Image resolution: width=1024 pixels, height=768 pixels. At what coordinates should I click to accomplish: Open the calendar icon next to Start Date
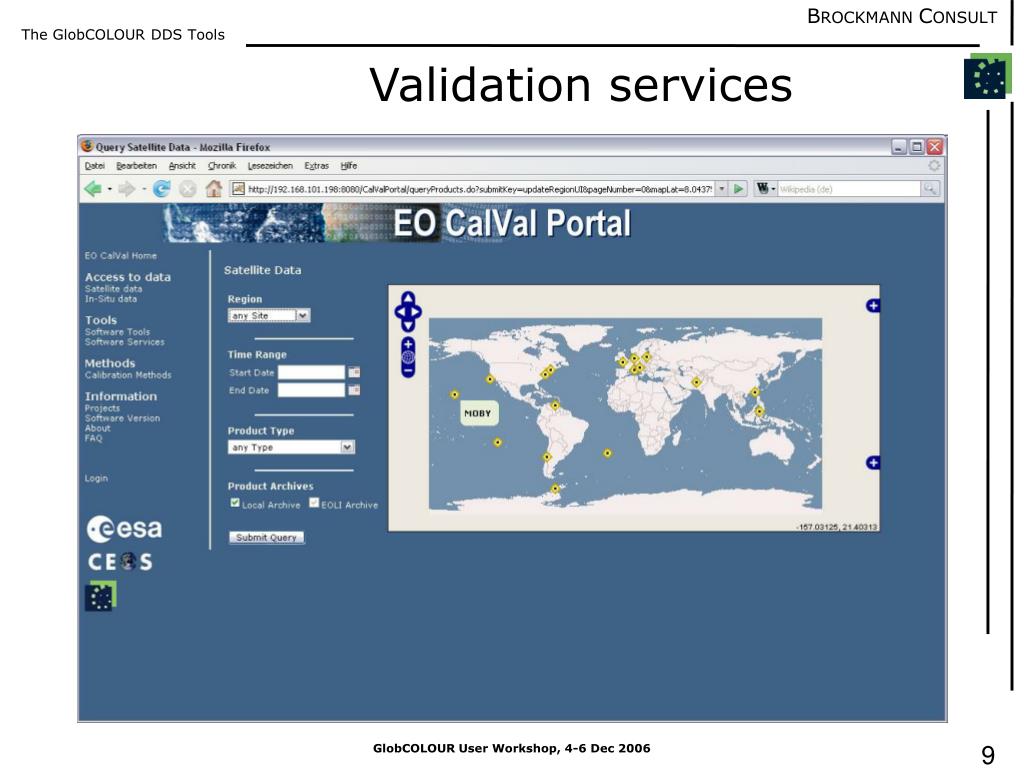pos(354,372)
